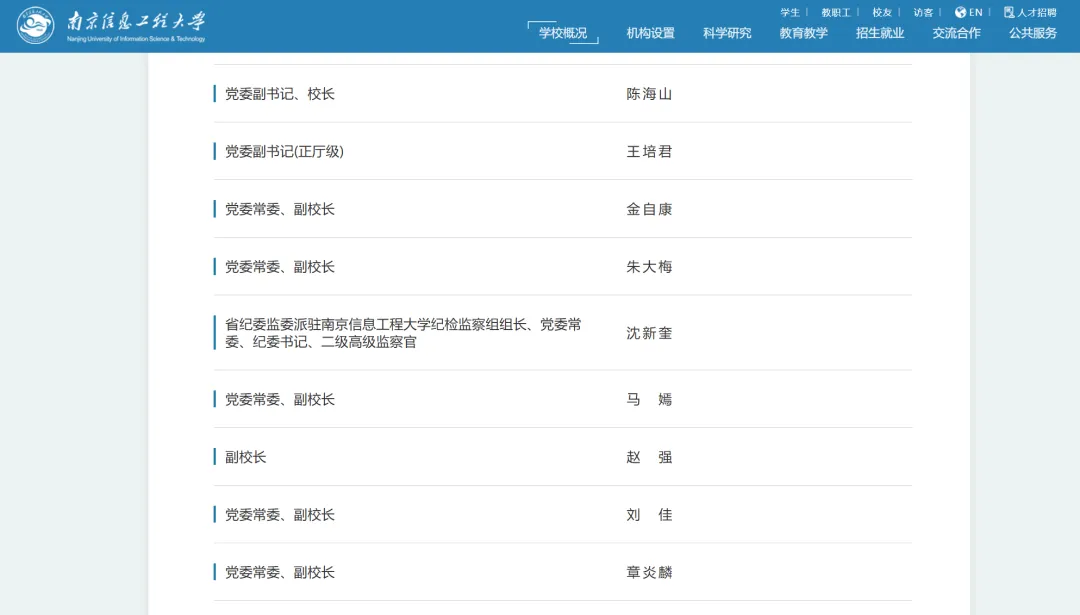
Task: Follow the 学生 link in top bar
Action: point(789,12)
